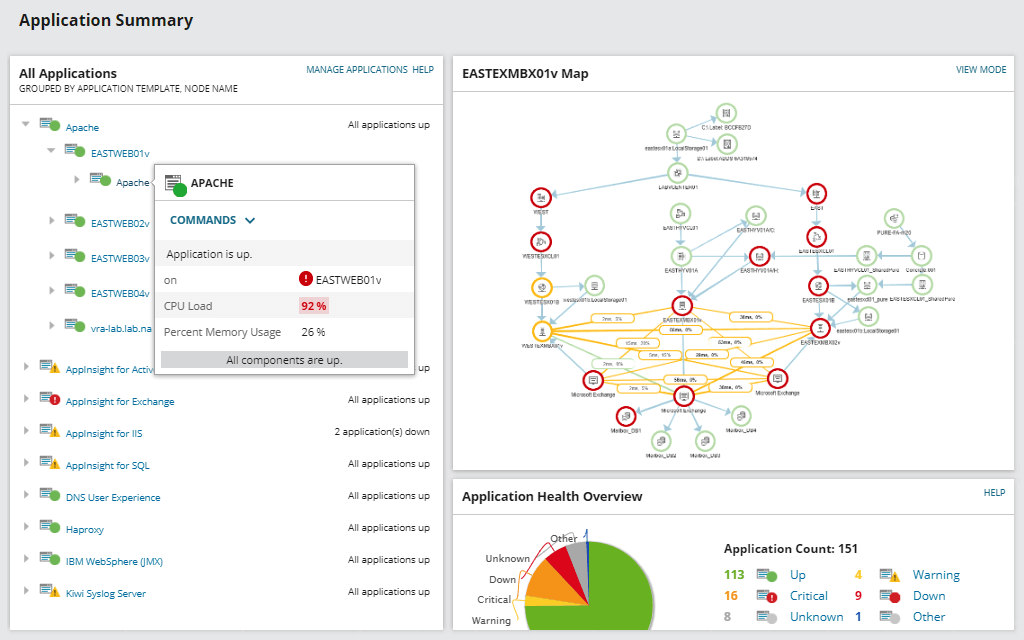Click the DNS User Experience application icon
The image size is (1024, 640).
coord(50,495)
